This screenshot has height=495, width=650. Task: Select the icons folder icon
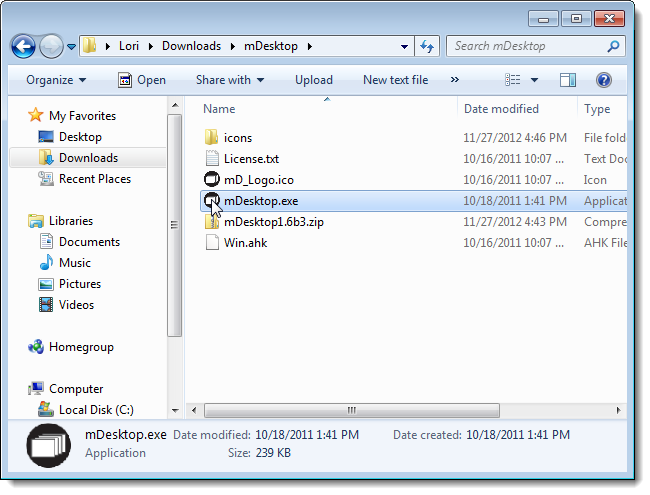212,137
